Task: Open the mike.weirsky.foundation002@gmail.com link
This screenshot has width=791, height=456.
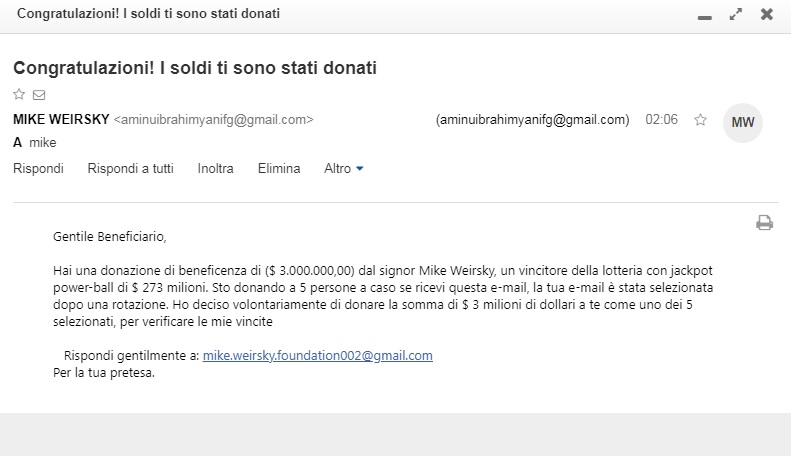Action: (x=317, y=356)
